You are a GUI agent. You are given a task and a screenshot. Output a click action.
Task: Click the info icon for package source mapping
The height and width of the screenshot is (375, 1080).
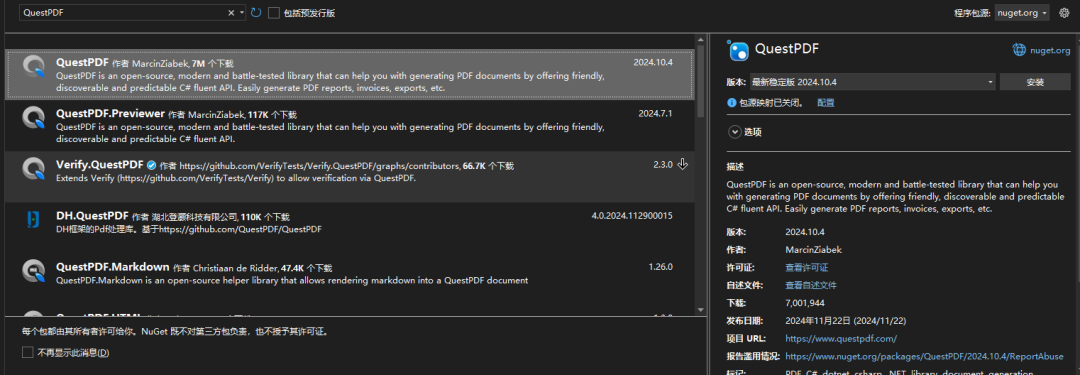(x=732, y=103)
